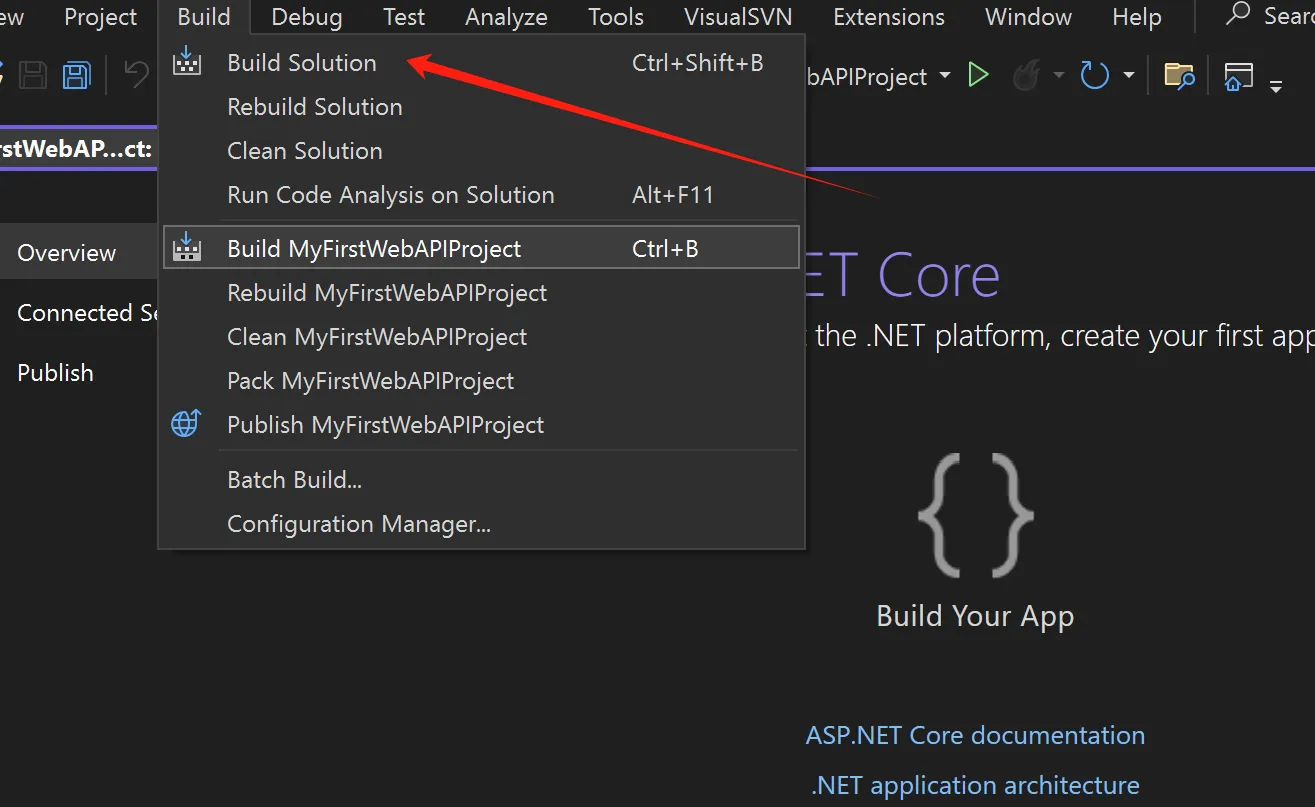Open the Build menu in menu bar

tap(204, 17)
